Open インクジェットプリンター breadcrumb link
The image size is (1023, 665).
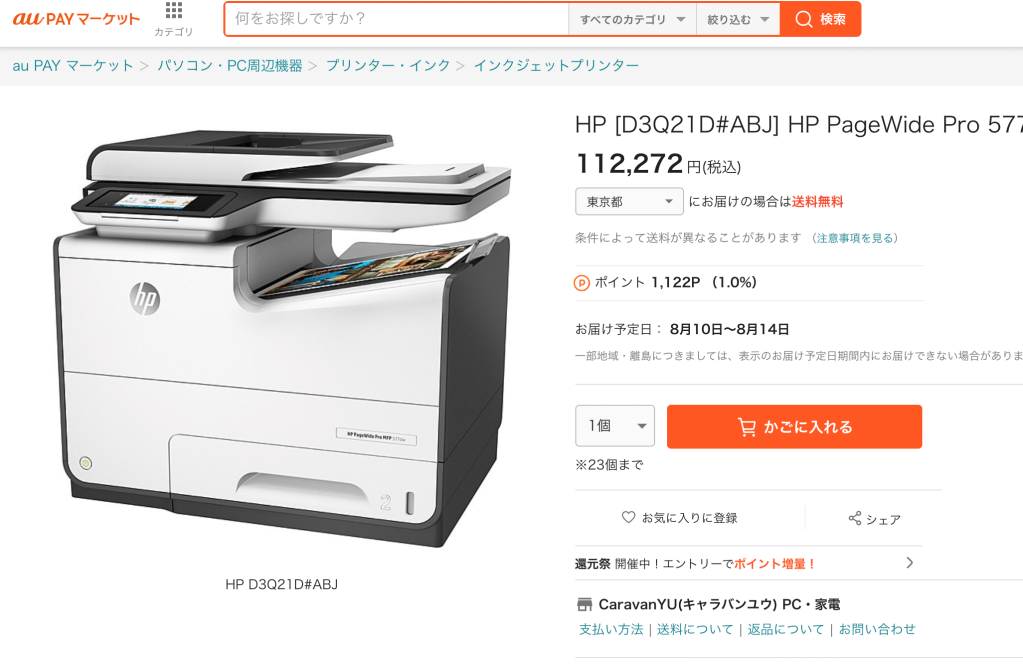[x=556, y=65]
